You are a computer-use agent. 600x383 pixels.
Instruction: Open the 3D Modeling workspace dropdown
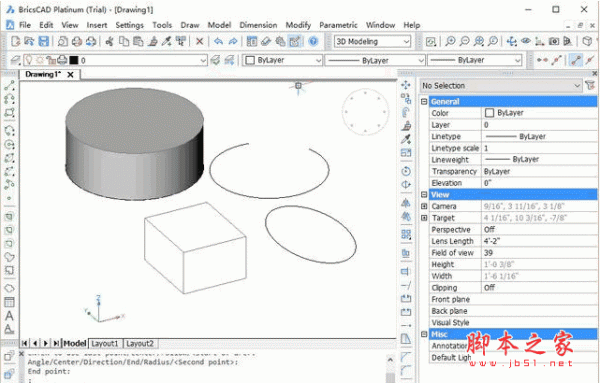point(372,41)
